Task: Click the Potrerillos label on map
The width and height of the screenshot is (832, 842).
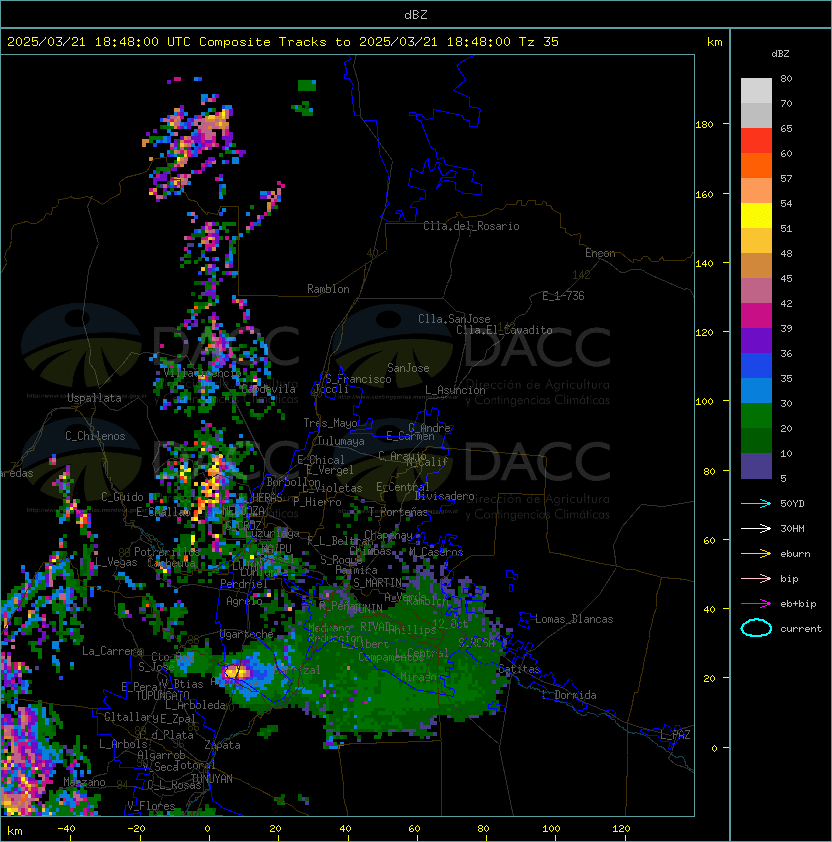Action: click(x=167, y=551)
